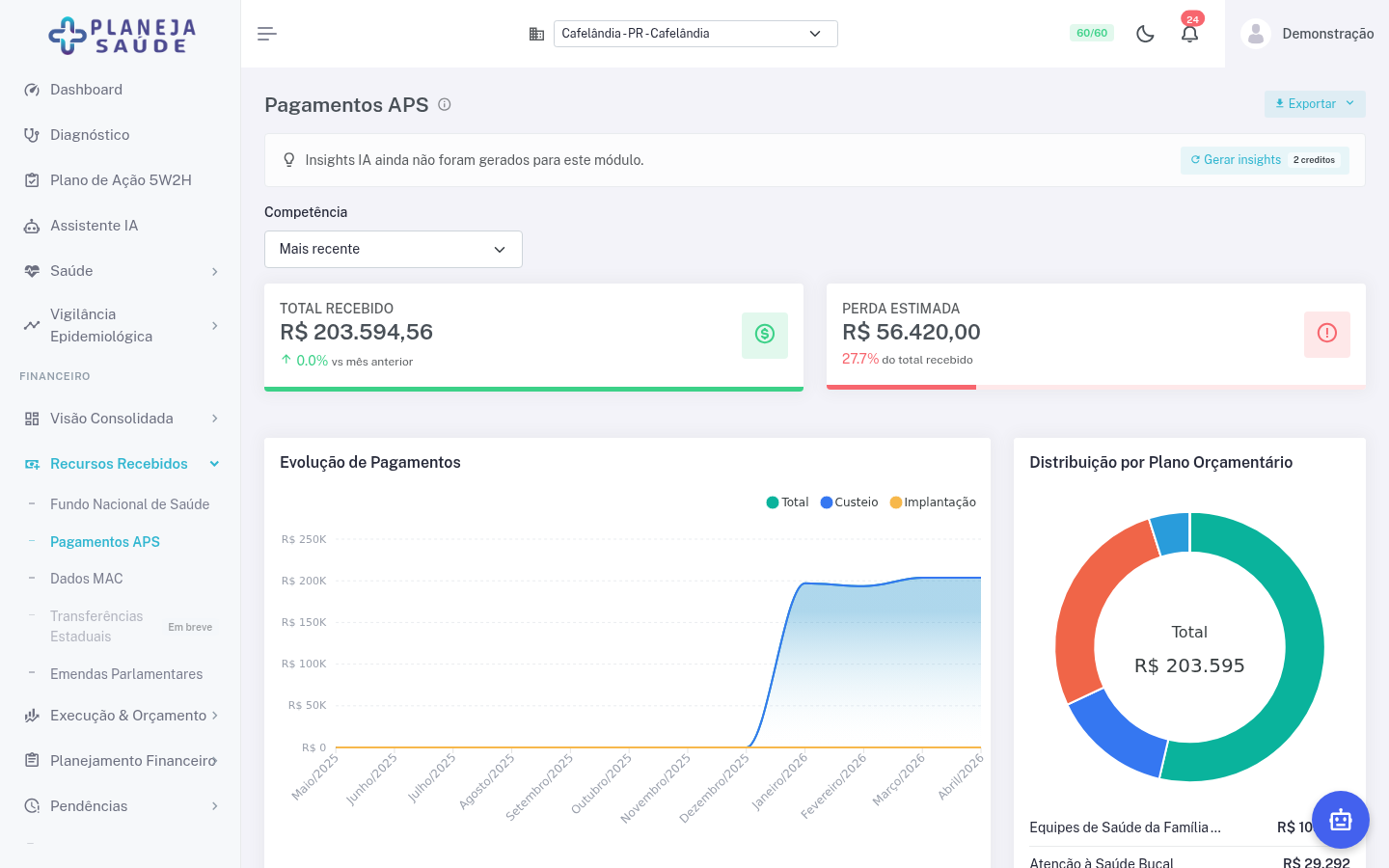Click the 60/60 credits badge
The width and height of the screenshot is (1389, 868).
(1092, 33)
